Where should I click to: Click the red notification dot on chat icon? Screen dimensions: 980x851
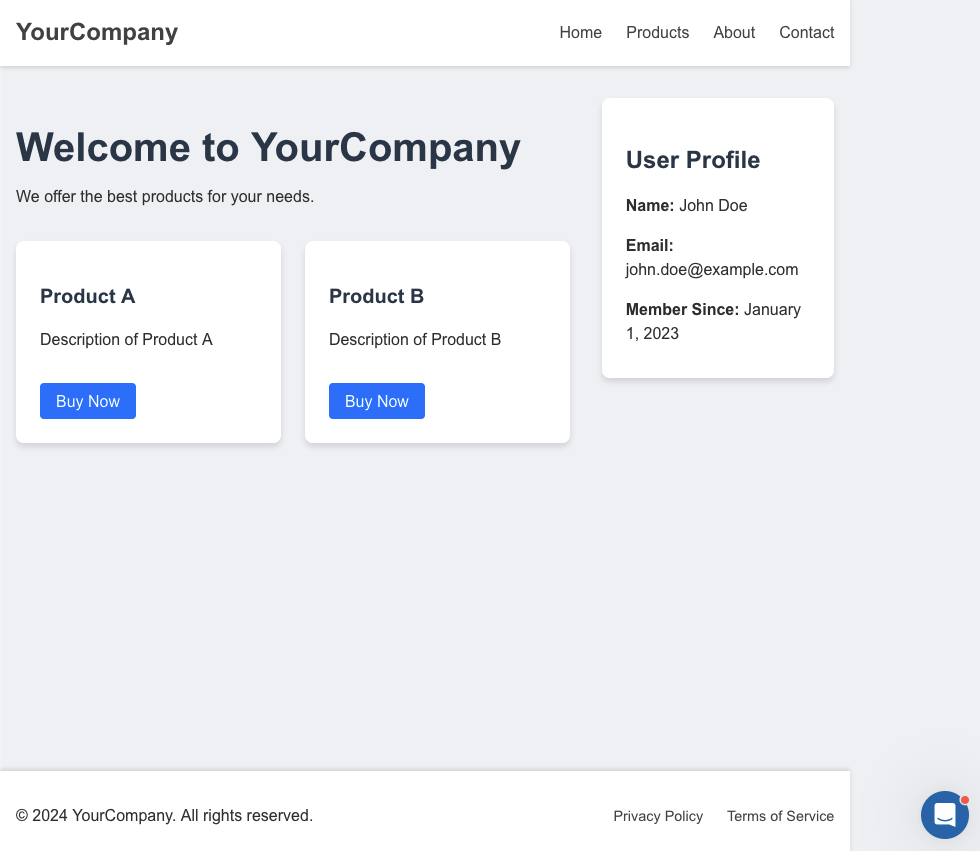pyautogui.click(x=964, y=800)
